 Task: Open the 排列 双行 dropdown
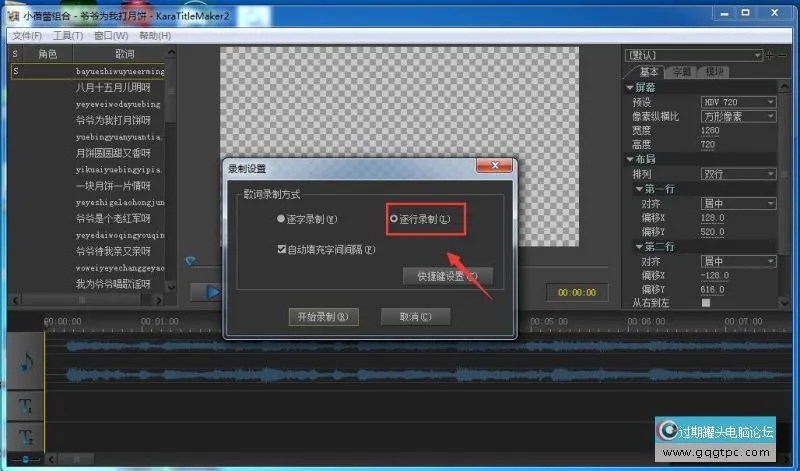point(738,174)
